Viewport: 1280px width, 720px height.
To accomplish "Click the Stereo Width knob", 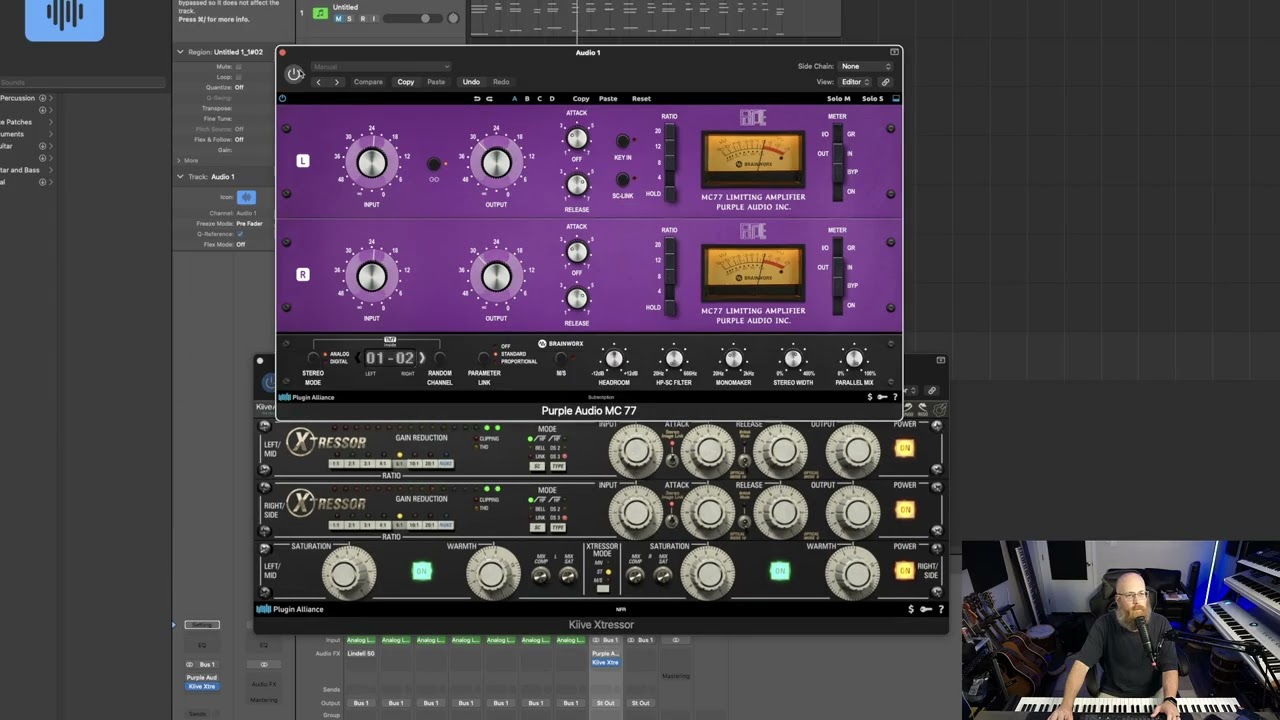I will click(793, 359).
